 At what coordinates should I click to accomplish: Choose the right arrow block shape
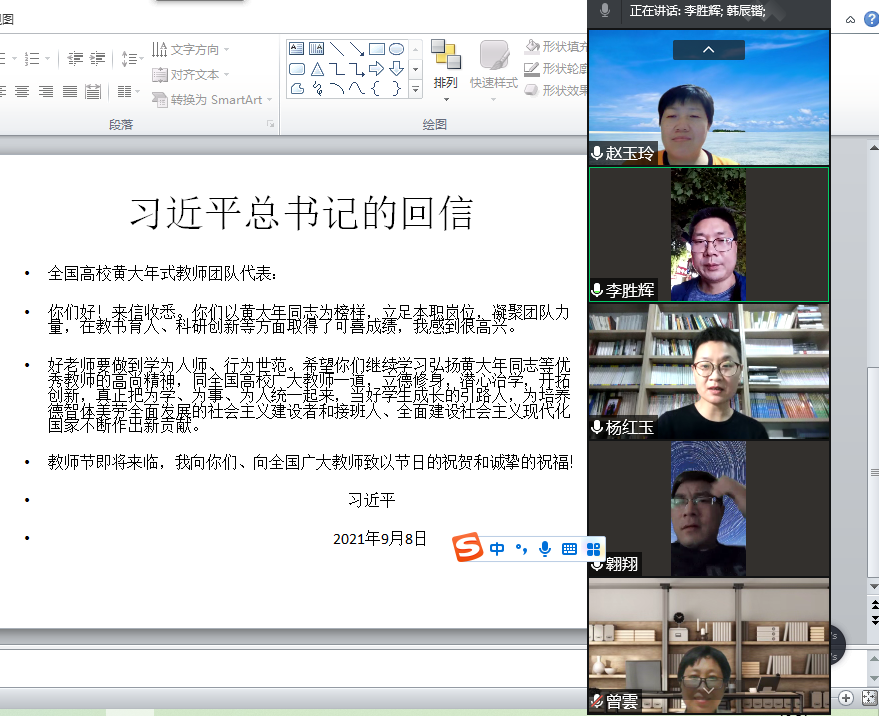[376, 69]
